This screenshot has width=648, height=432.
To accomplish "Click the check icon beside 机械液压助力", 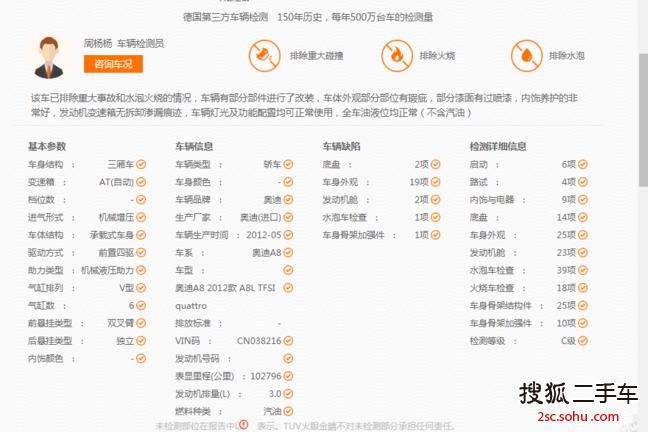I will click(x=141, y=270).
